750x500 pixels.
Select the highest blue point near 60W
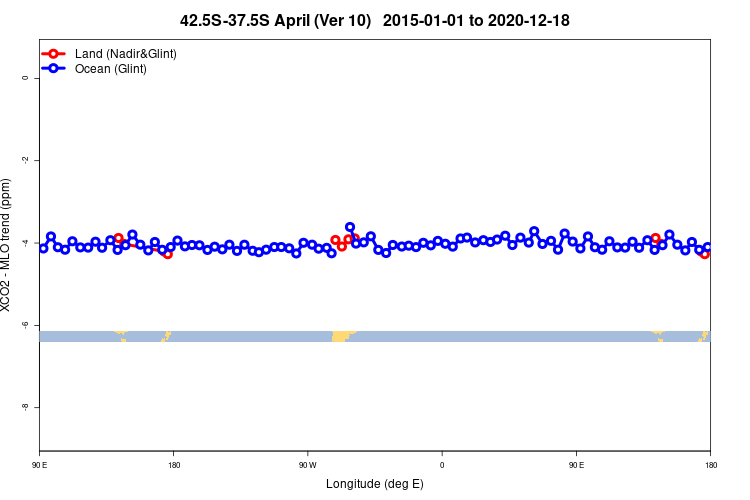(x=350, y=227)
